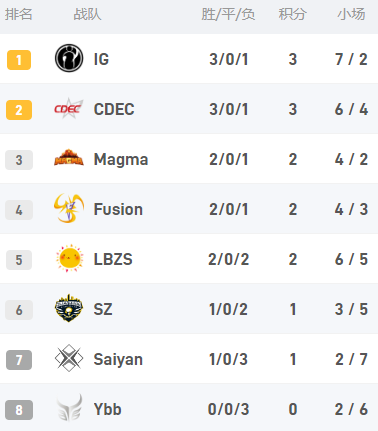Click the gold rank 1 badge
The image size is (378, 431).
(19, 60)
